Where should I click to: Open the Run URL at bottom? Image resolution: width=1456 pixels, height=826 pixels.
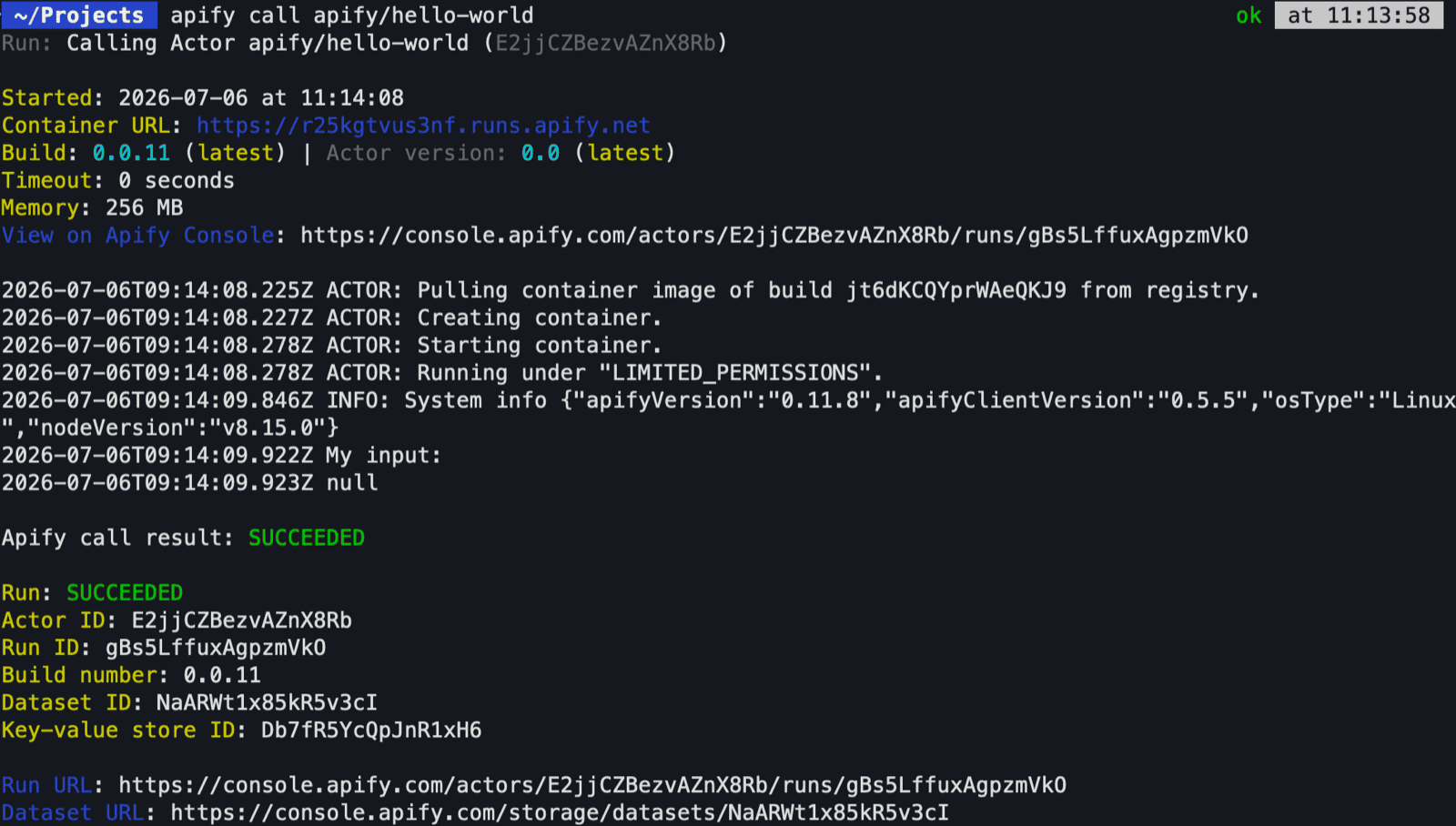[592, 785]
